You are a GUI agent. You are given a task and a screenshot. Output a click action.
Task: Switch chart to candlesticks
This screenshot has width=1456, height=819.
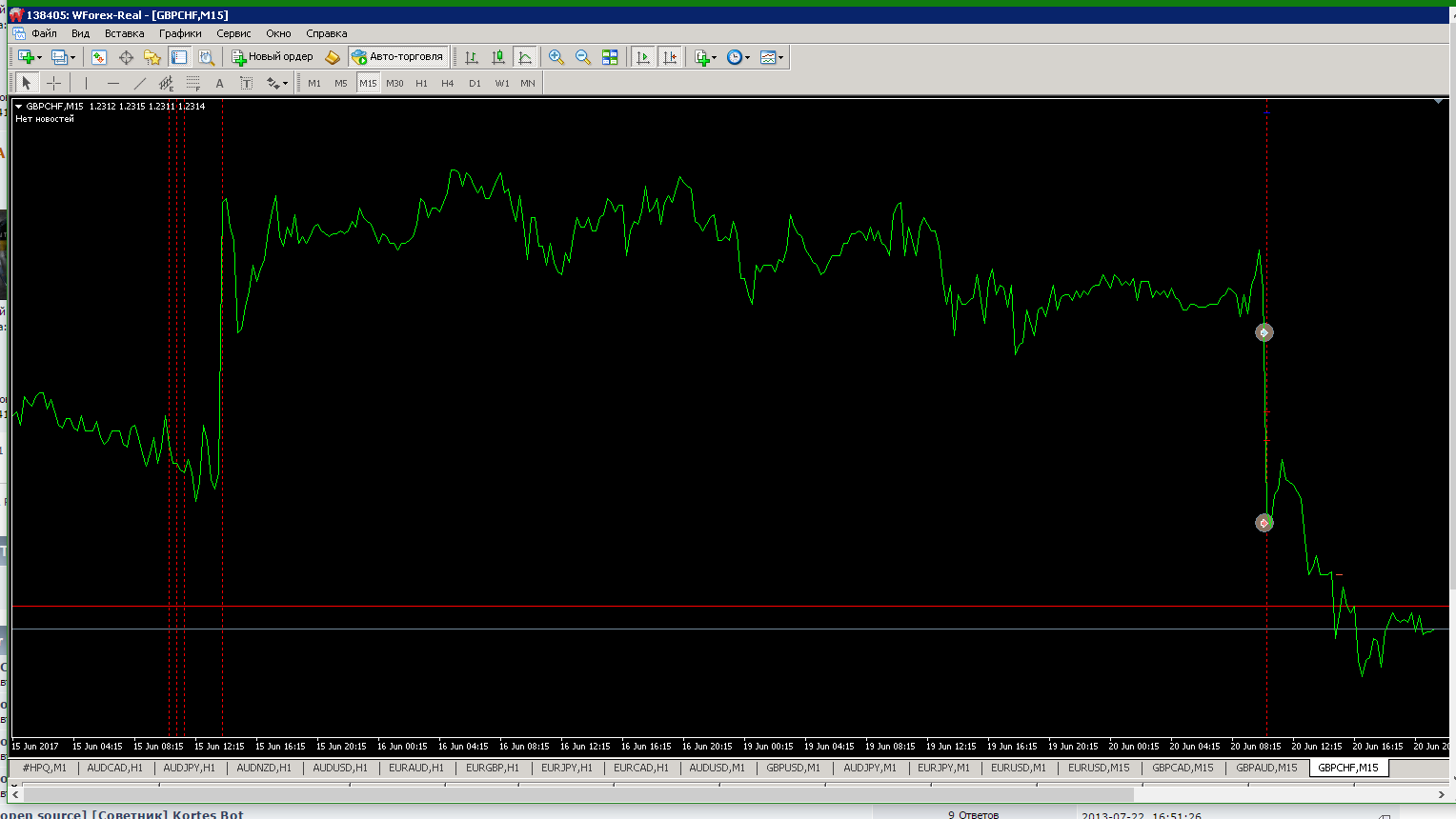click(x=498, y=57)
